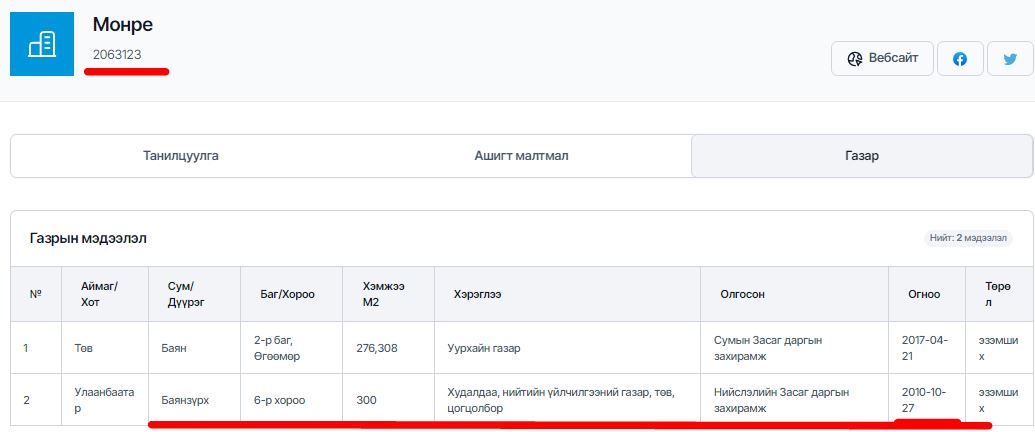Click the Газрын мэдээлэл section heading
Screen dimensions: 1035x432
pyautogui.click(x=88, y=239)
